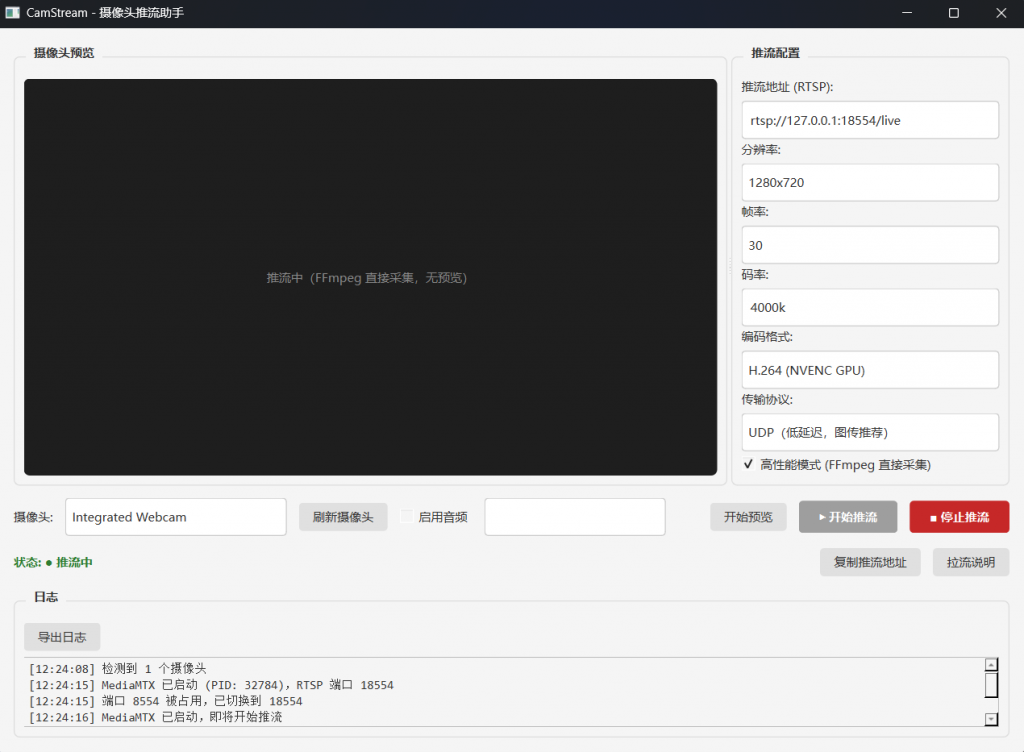Open the 拉流说明 pull stream instructions
The image size is (1024, 752).
970,562
